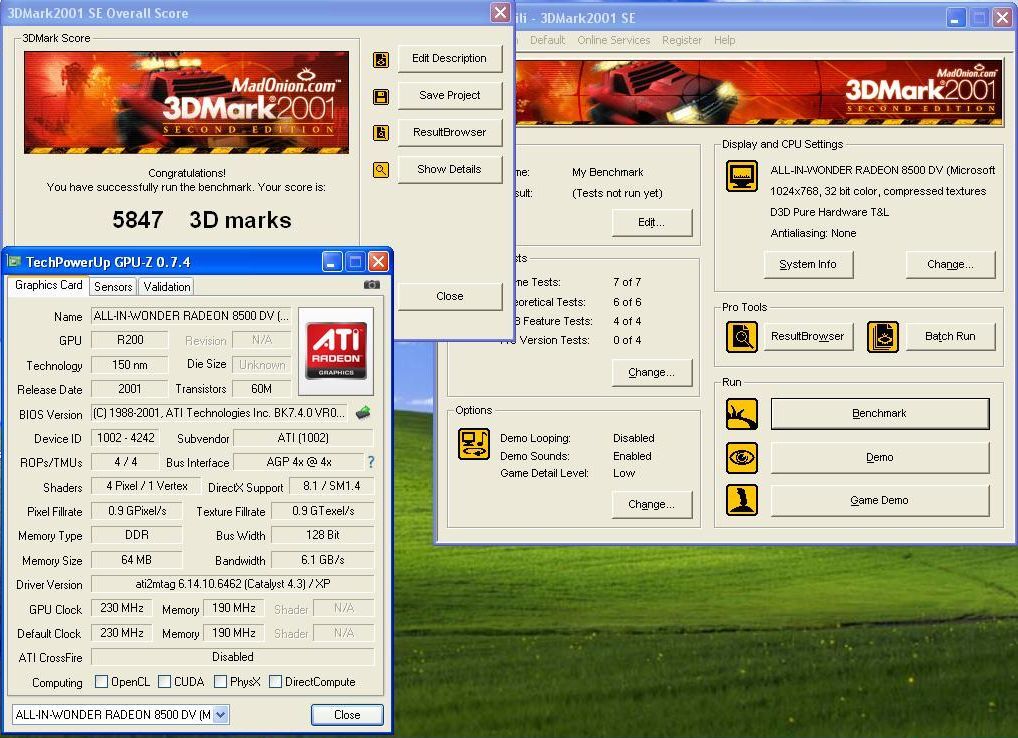The height and width of the screenshot is (738, 1018).
Task: Open the Default menu in 3DMark
Action: pos(547,40)
